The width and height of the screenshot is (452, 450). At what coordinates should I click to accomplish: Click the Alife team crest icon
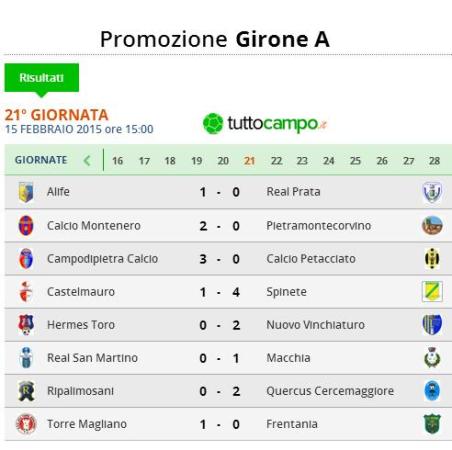pos(26,192)
